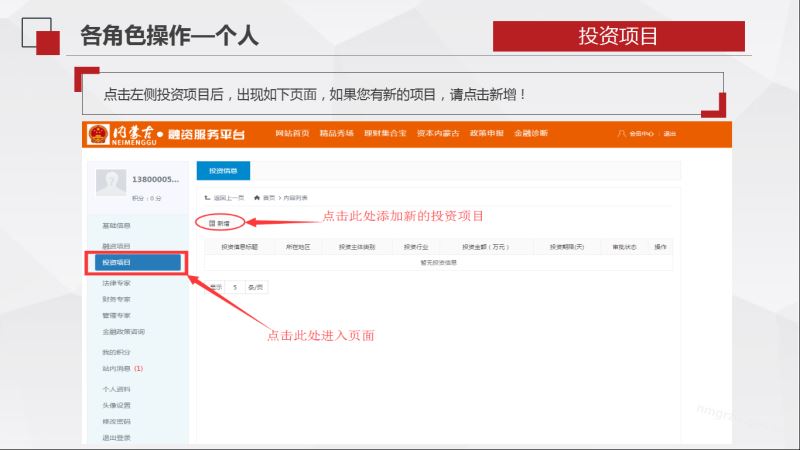Image resolution: width=800 pixels, height=450 pixels.
Task: Go to 理财集合宝 navigation item
Action: click(x=385, y=133)
